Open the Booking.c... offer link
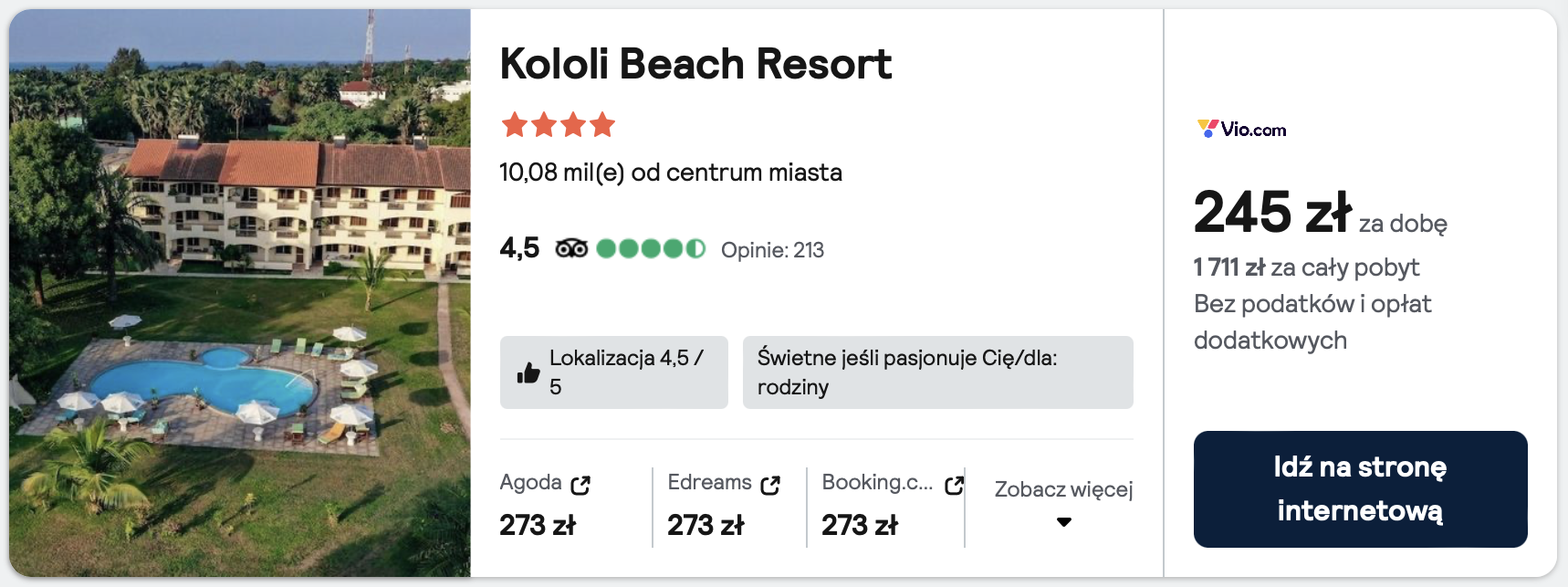Viewport: 1568px width, 587px height. tap(877, 482)
